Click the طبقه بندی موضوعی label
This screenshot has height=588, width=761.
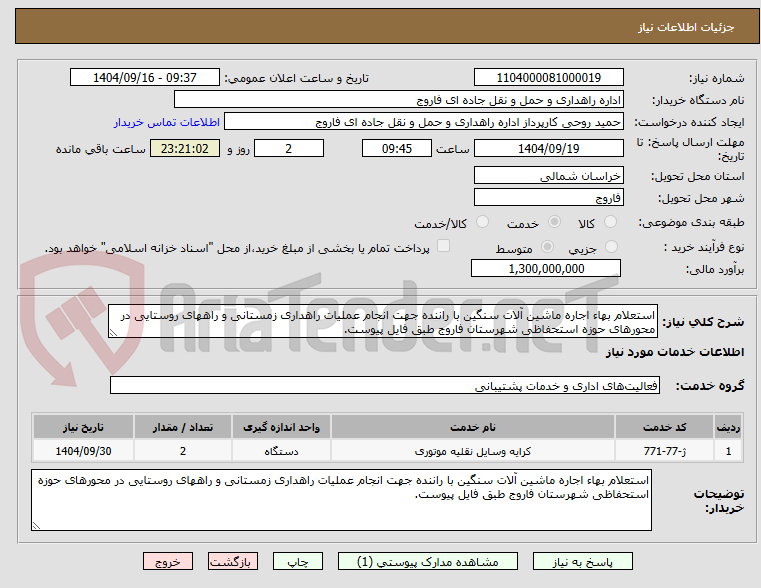(691, 222)
